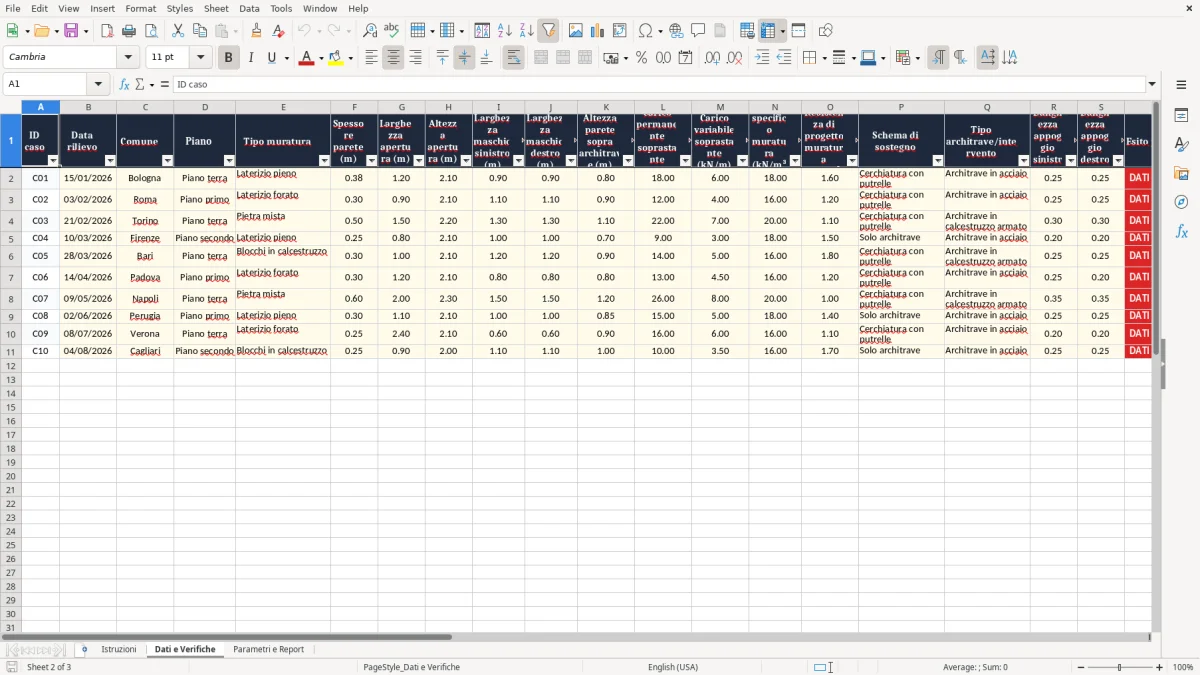Click the Add Decimal Place icon
Screen dimensions: 1200x675
712,58
